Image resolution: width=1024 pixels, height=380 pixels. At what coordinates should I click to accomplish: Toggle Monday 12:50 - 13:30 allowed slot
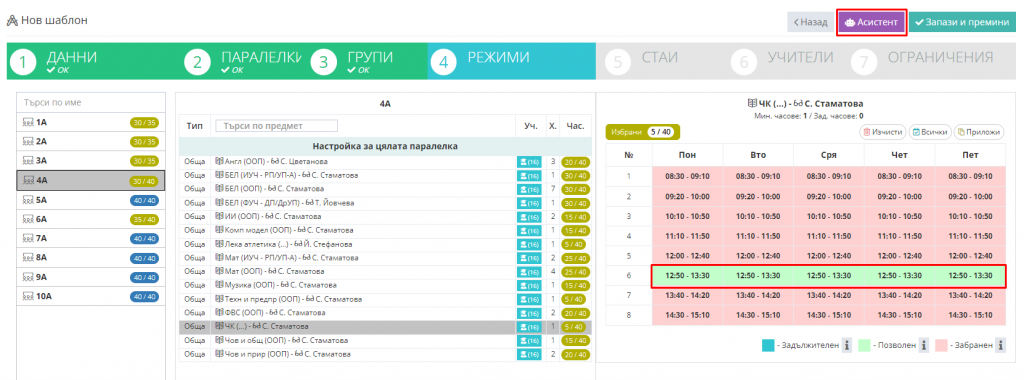pos(687,276)
